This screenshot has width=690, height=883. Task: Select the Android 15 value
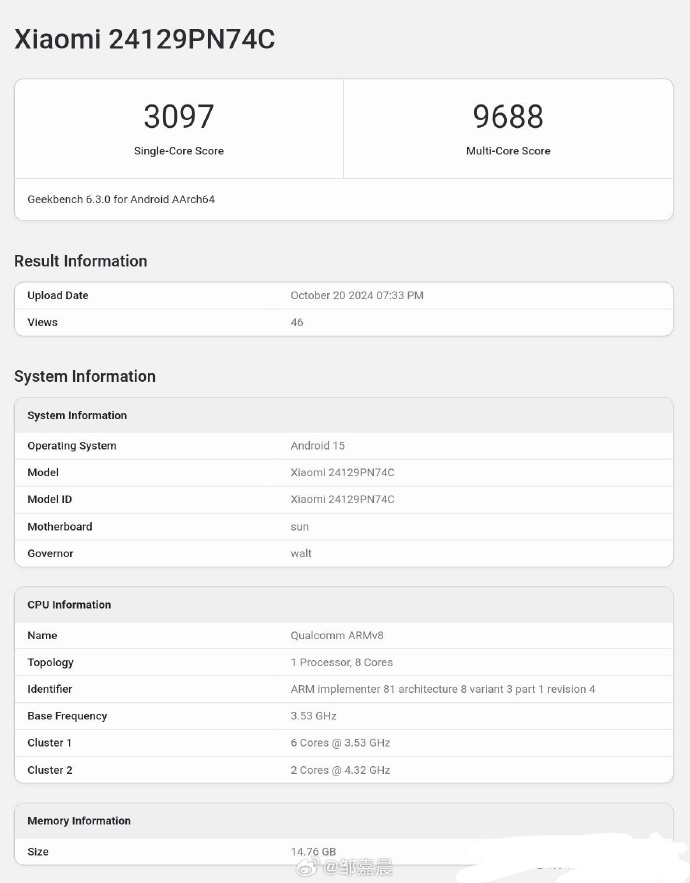[318, 445]
